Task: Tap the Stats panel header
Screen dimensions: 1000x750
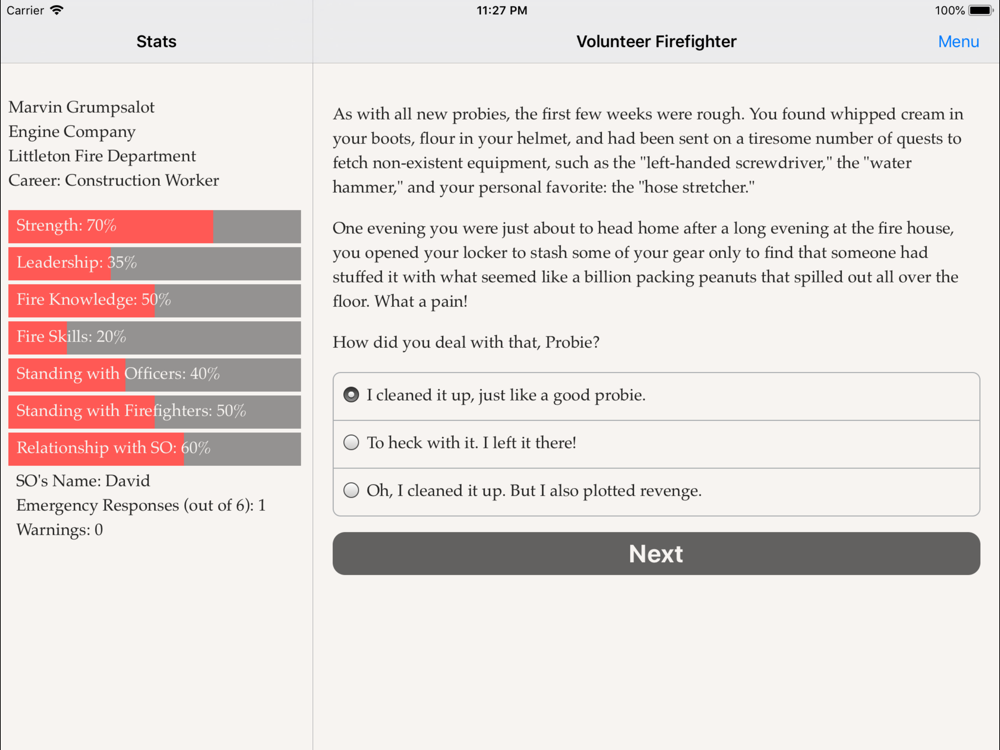Action: coord(156,41)
